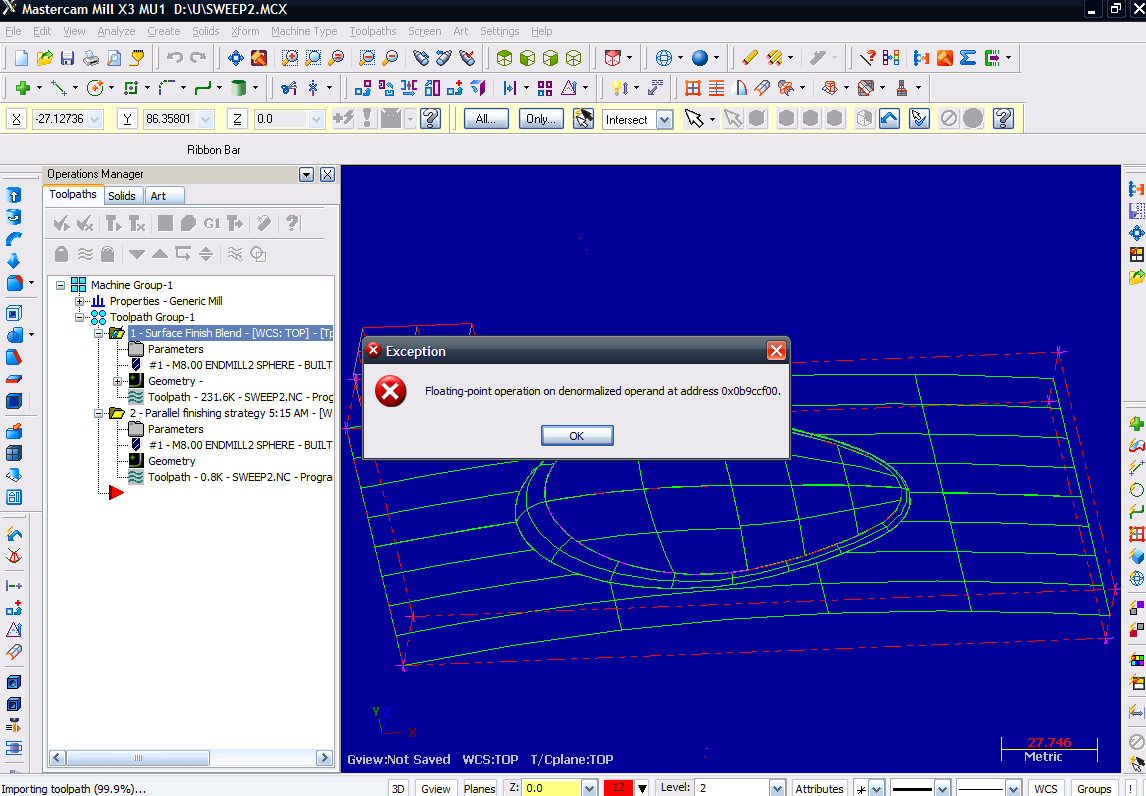This screenshot has width=1146, height=796.
Task: Click the error icon in Exception dialog
Action: (x=390, y=391)
